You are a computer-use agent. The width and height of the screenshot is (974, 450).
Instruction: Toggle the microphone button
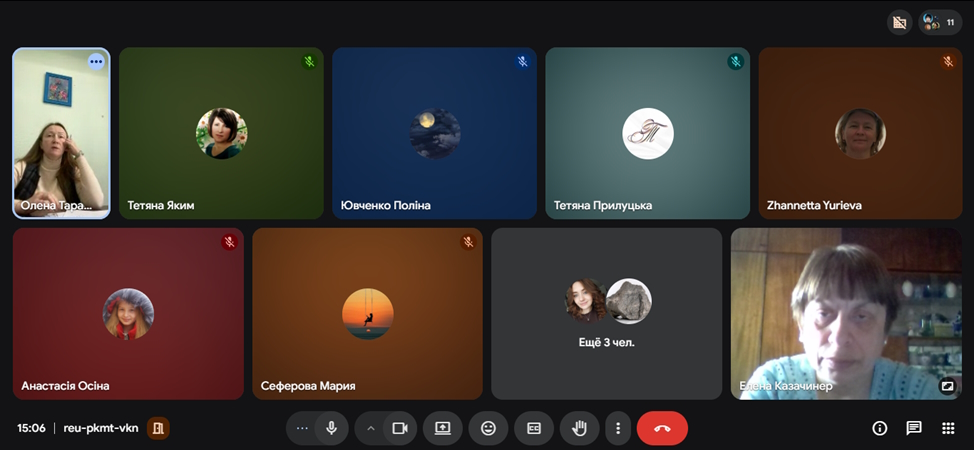point(331,428)
